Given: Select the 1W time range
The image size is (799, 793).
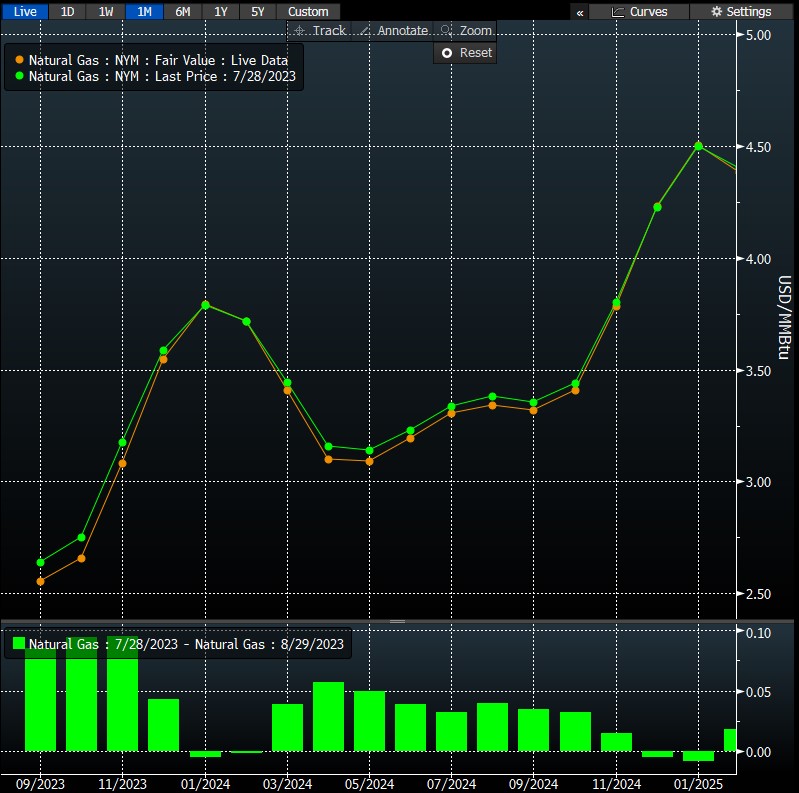Looking at the screenshot, I should tap(105, 11).
